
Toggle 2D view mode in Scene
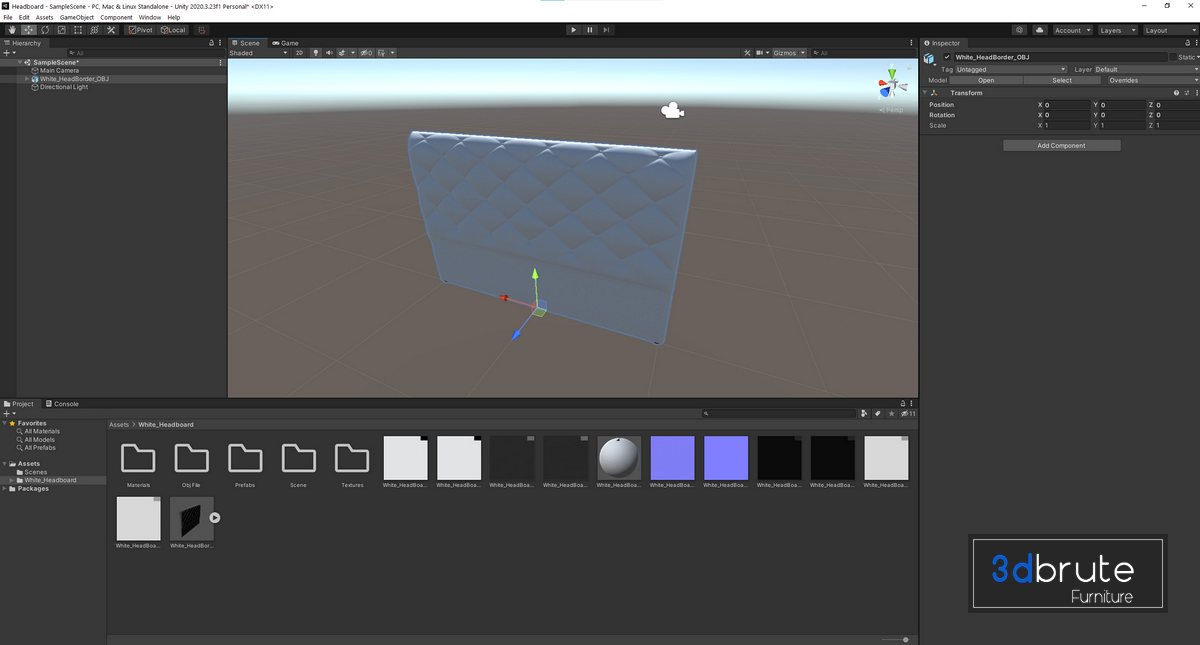(298, 53)
